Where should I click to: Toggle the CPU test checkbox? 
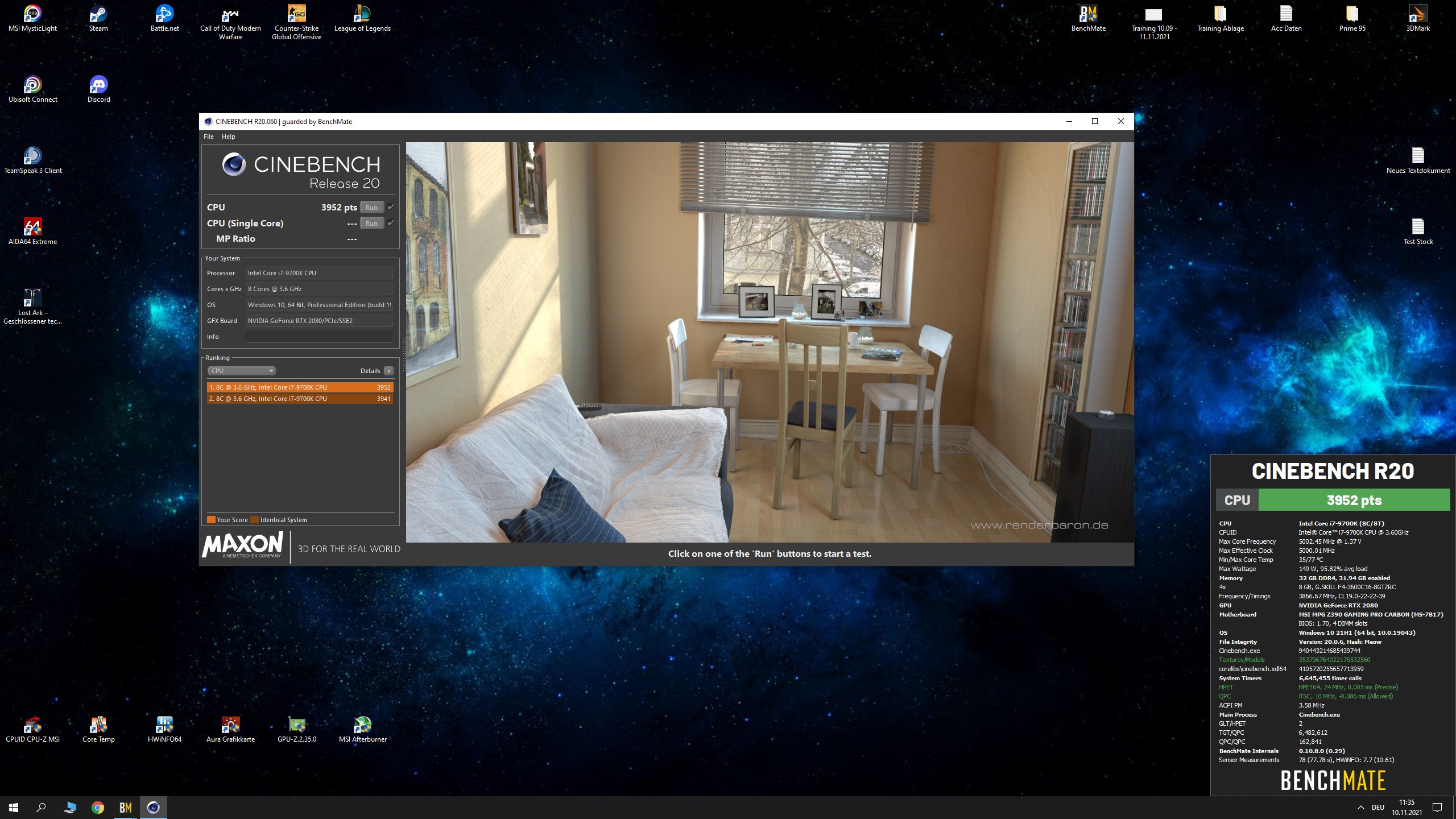[x=391, y=207]
